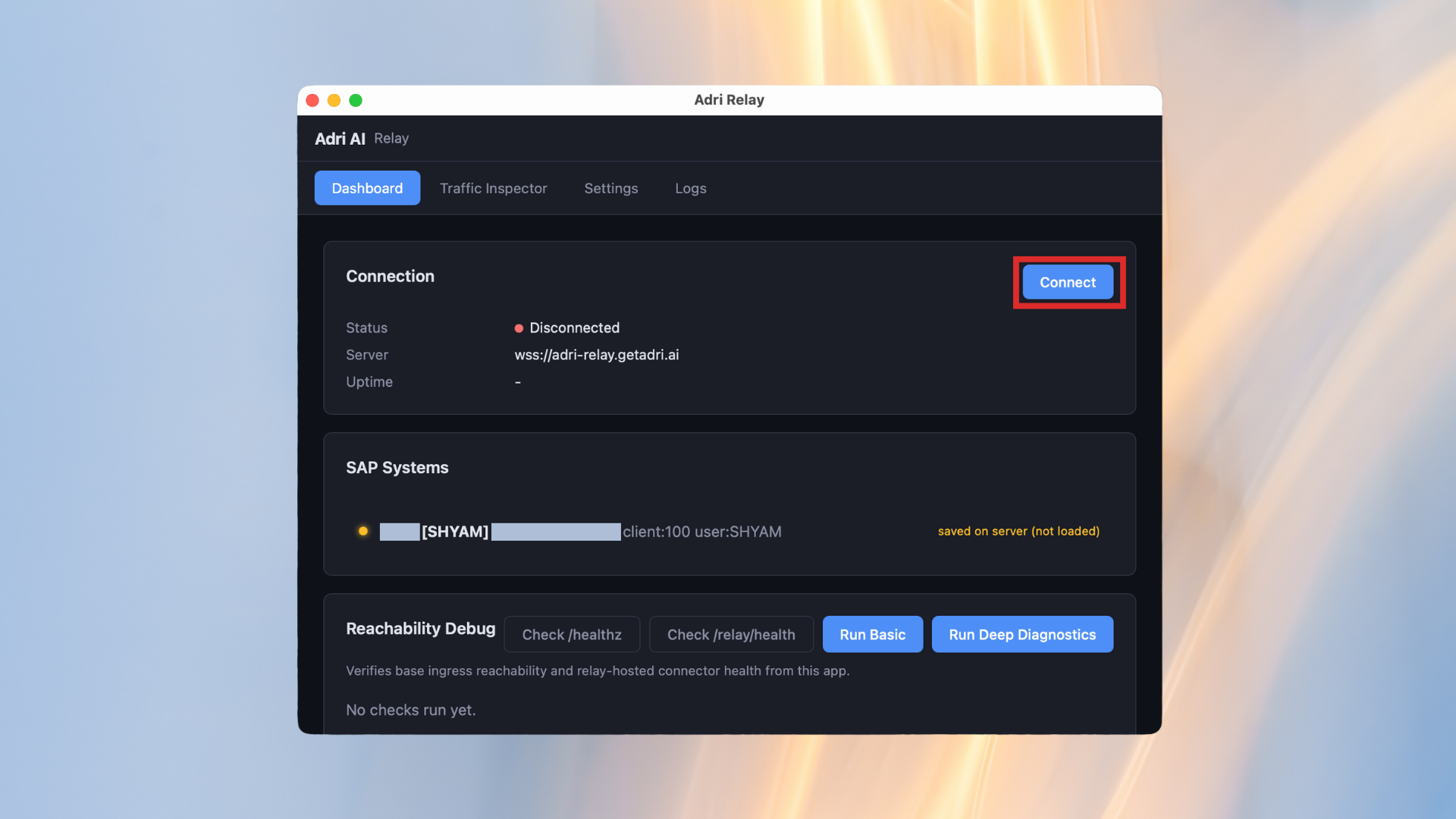
Task: Click the client:100 user:SHYAM text
Action: (x=703, y=532)
